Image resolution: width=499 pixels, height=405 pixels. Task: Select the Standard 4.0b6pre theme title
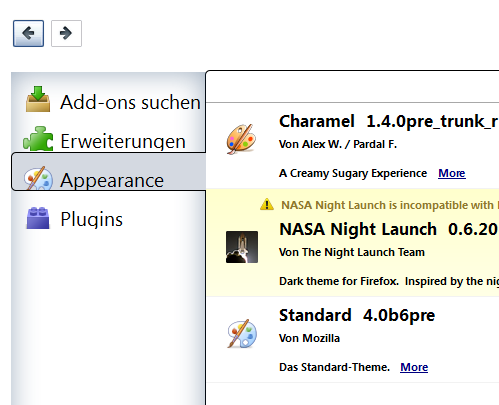click(357, 315)
